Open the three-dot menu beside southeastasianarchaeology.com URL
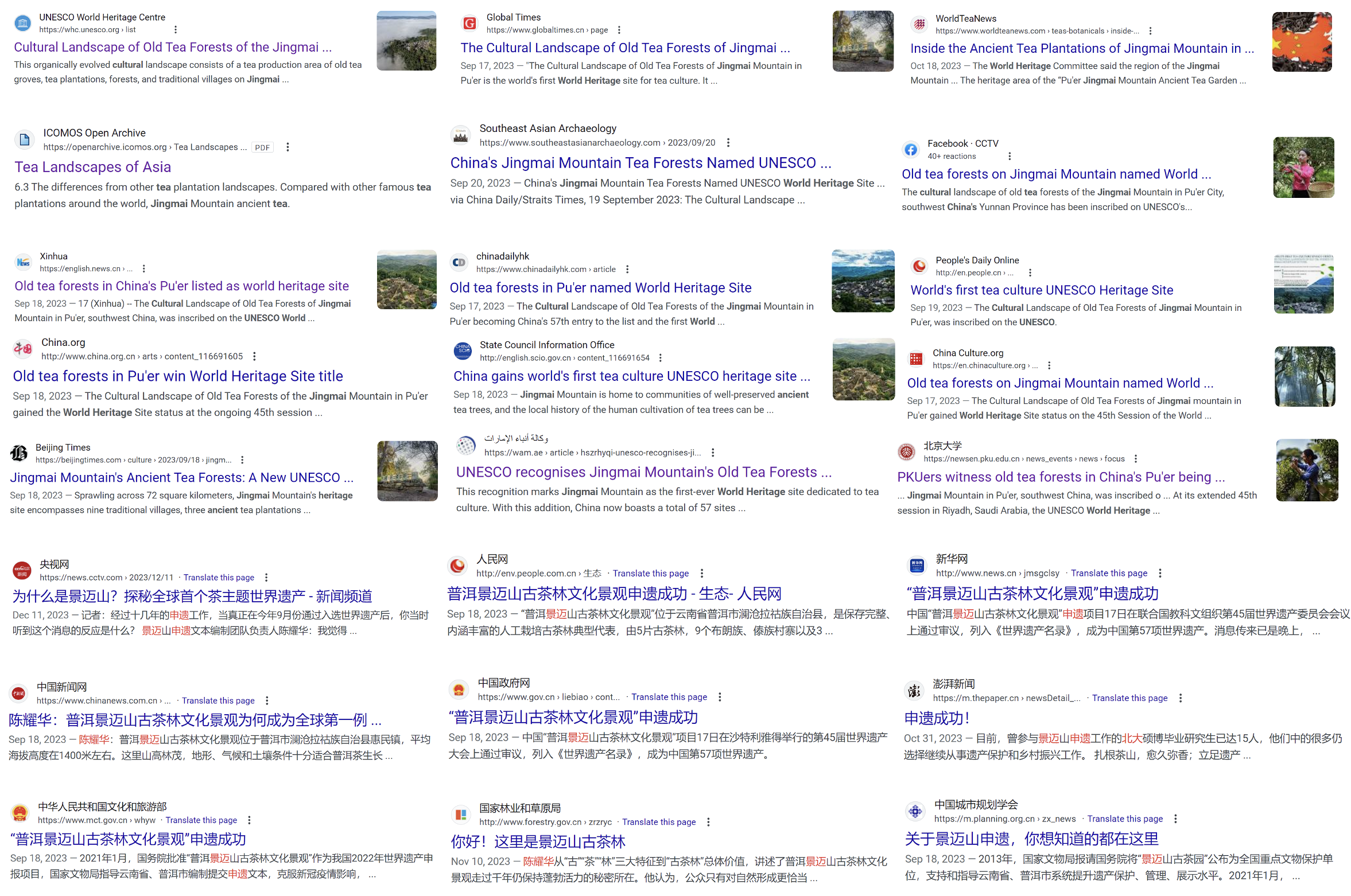The height and width of the screenshot is (896, 1351). coord(728,142)
